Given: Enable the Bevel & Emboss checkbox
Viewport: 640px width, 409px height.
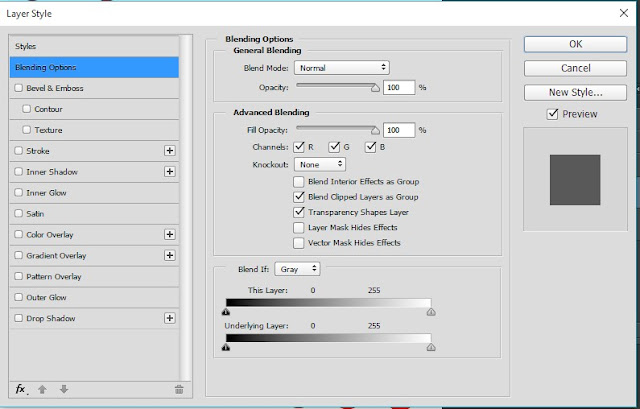Looking at the screenshot, I should click(18, 88).
